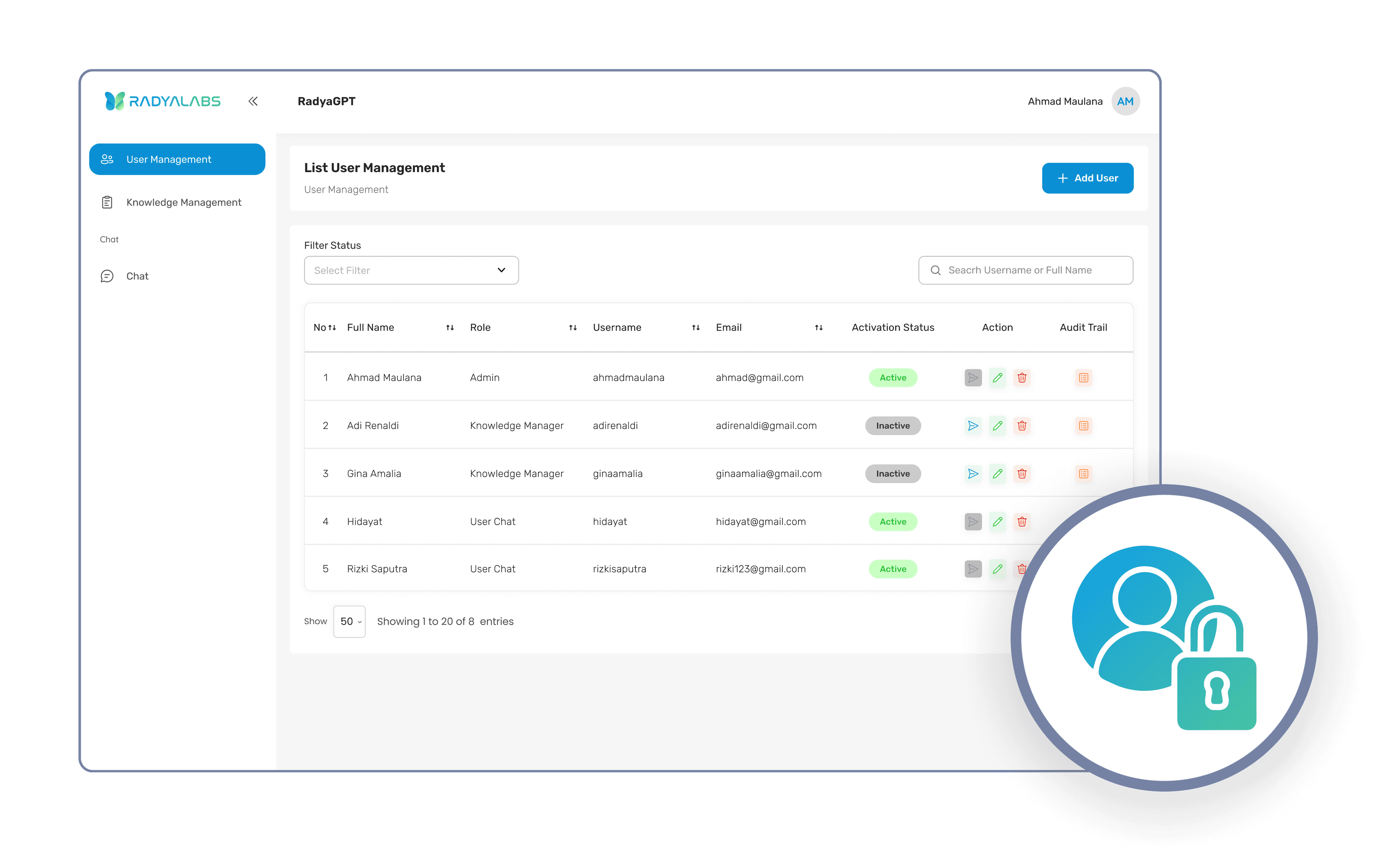Image resolution: width=1400 pixels, height=855 pixels.
Task: Click edit pencil icon for Ahmad Maulana
Action: [x=997, y=378]
